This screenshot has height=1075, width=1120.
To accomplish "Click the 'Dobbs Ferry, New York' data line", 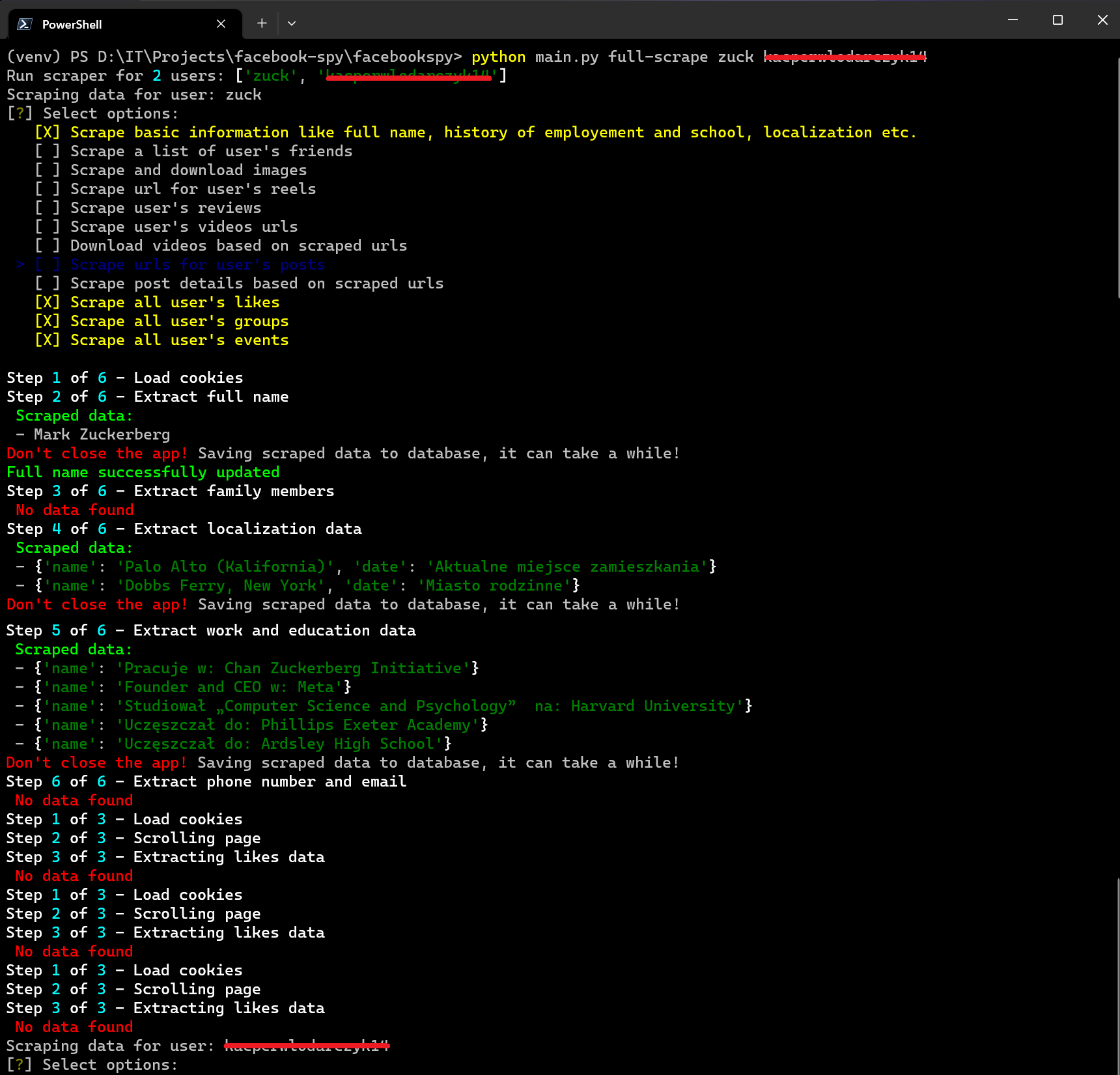I will pyautogui.click(x=298, y=585).
